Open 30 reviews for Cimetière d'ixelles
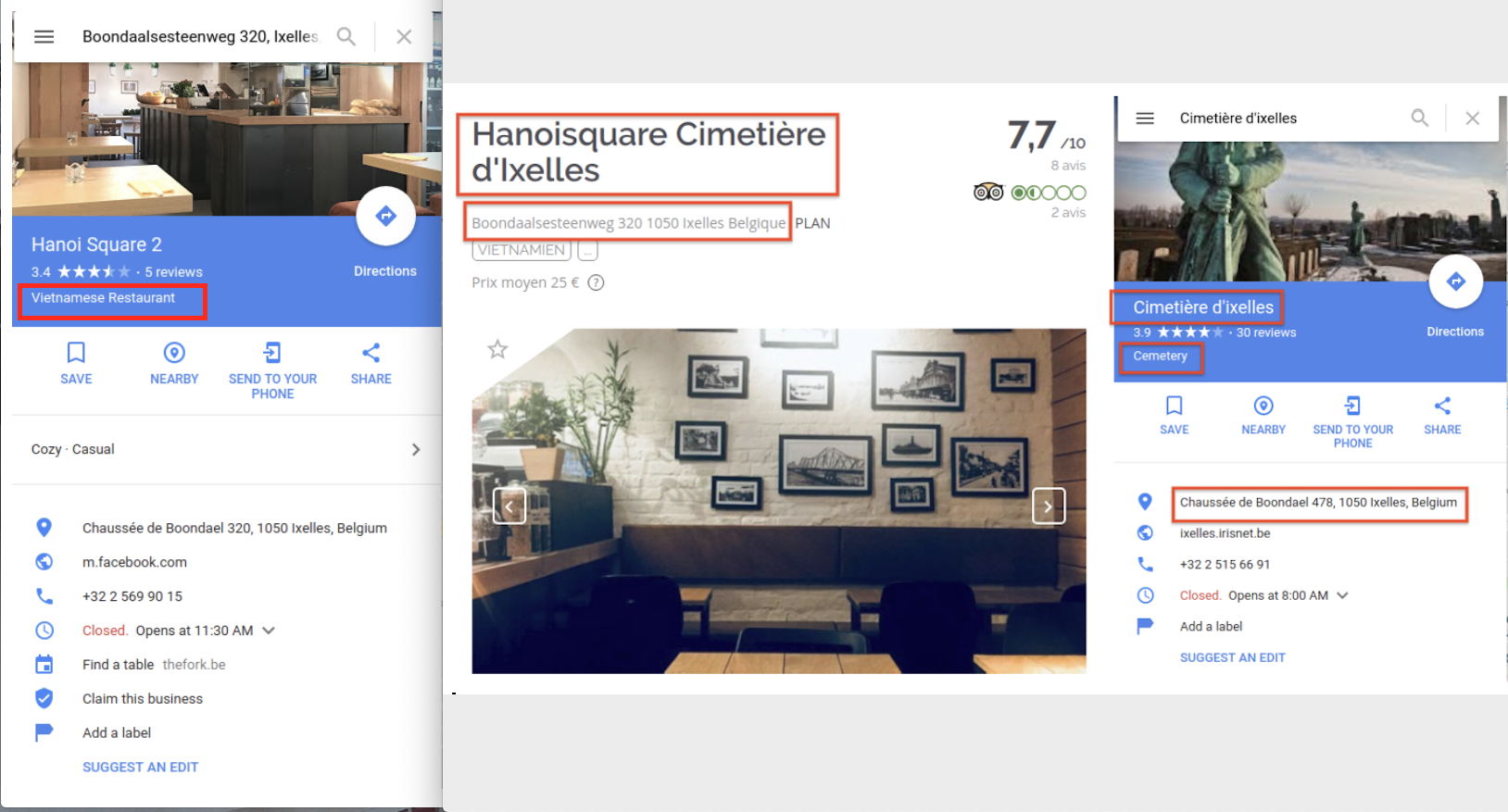Viewport: 1508px width, 812px height. click(1265, 332)
